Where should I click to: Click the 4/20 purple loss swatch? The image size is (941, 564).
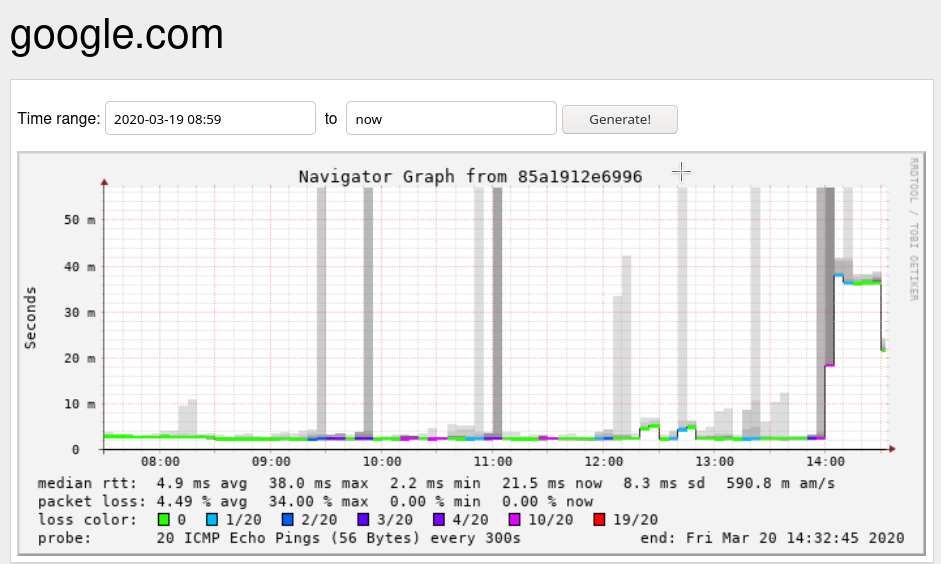click(439, 520)
